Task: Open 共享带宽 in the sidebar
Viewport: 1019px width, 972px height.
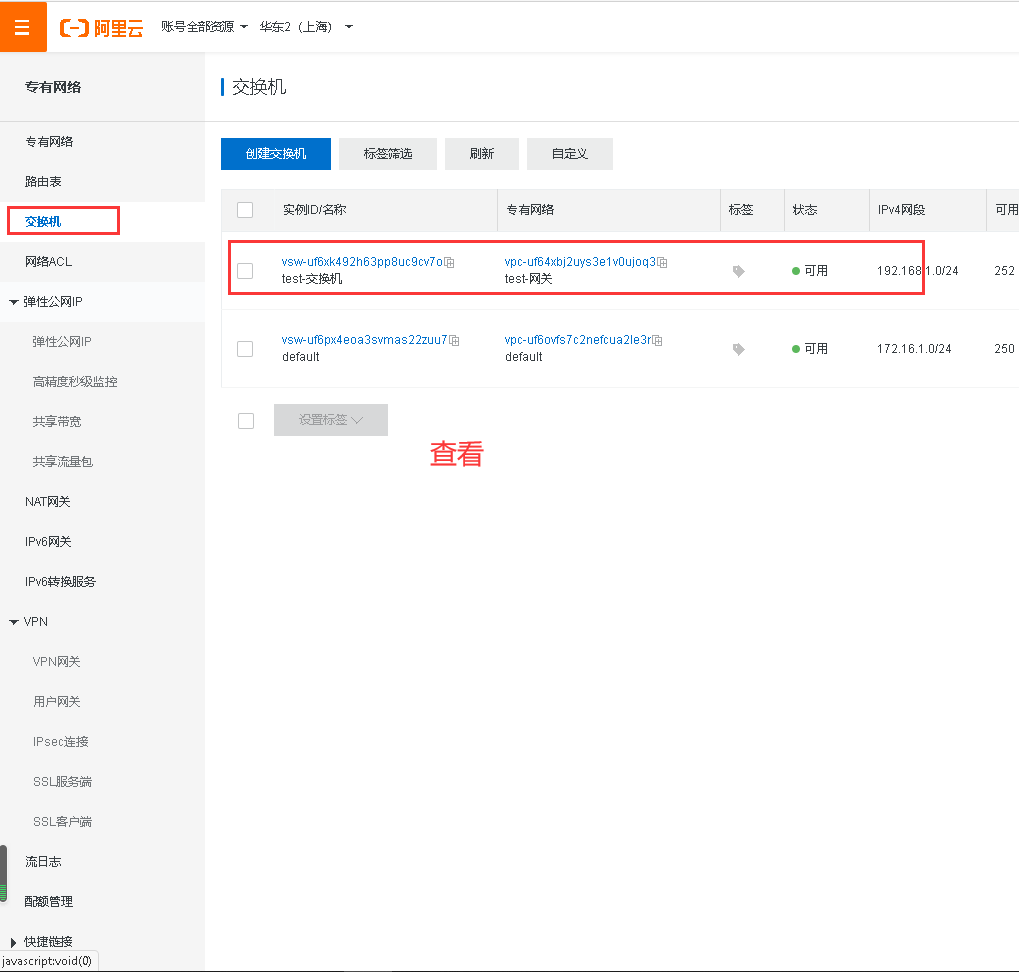Action: (x=57, y=422)
